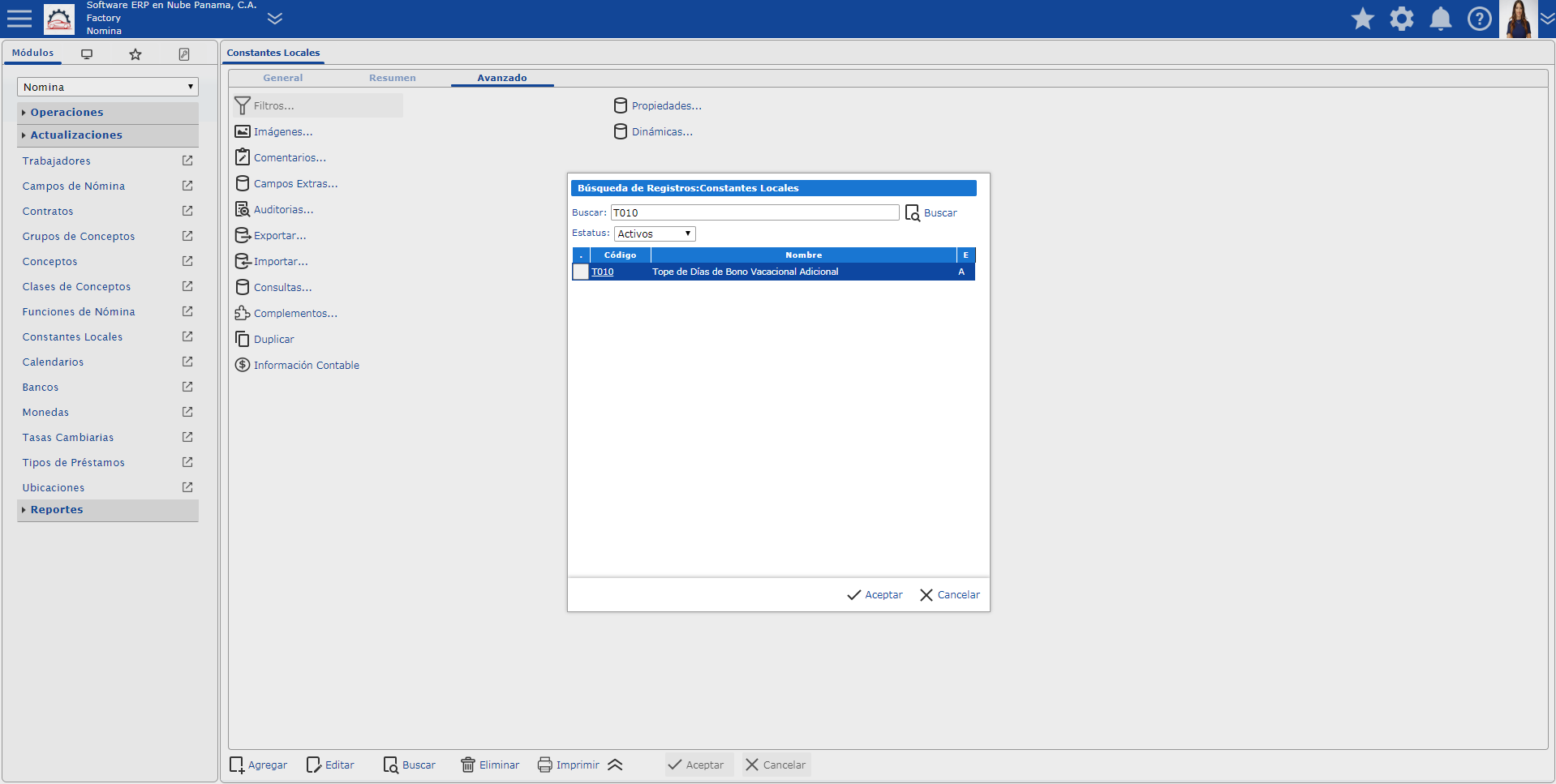Open Clases de Conceptos from sidebar

point(76,286)
